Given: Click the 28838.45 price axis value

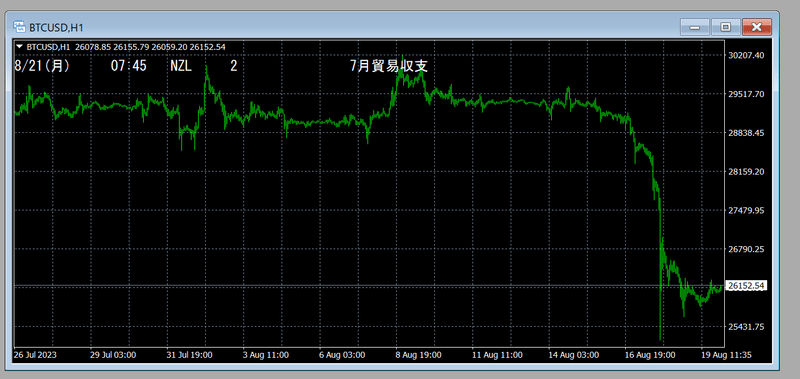Looking at the screenshot, I should click(x=746, y=133).
